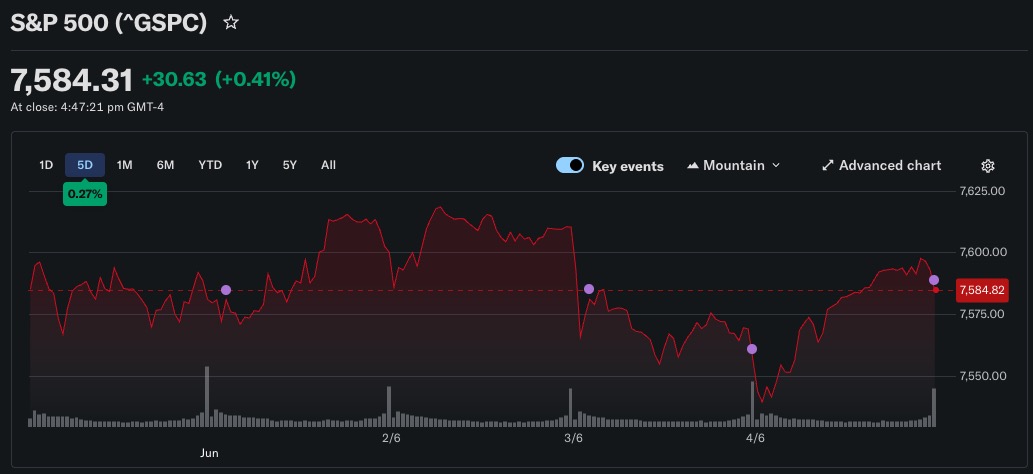Open the Advanced chart view

pos(881,165)
